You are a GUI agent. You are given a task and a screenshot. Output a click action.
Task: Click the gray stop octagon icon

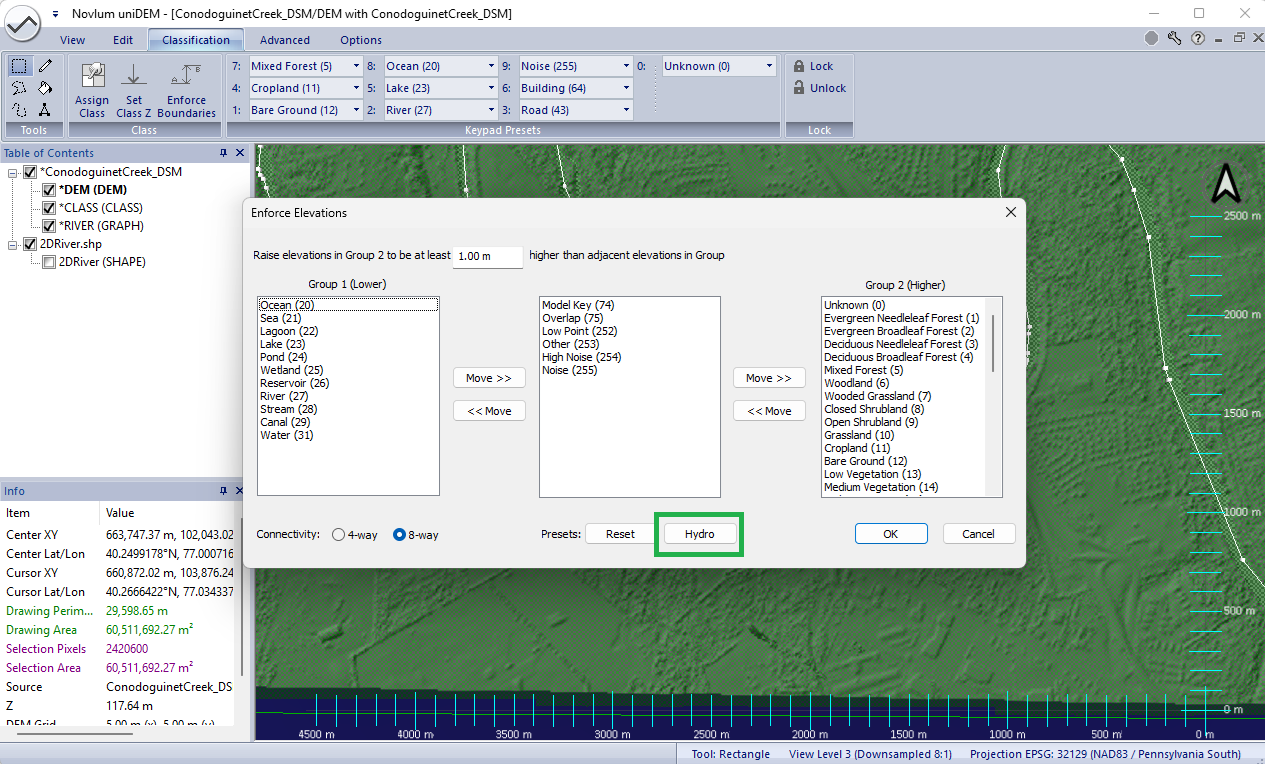tap(1151, 38)
